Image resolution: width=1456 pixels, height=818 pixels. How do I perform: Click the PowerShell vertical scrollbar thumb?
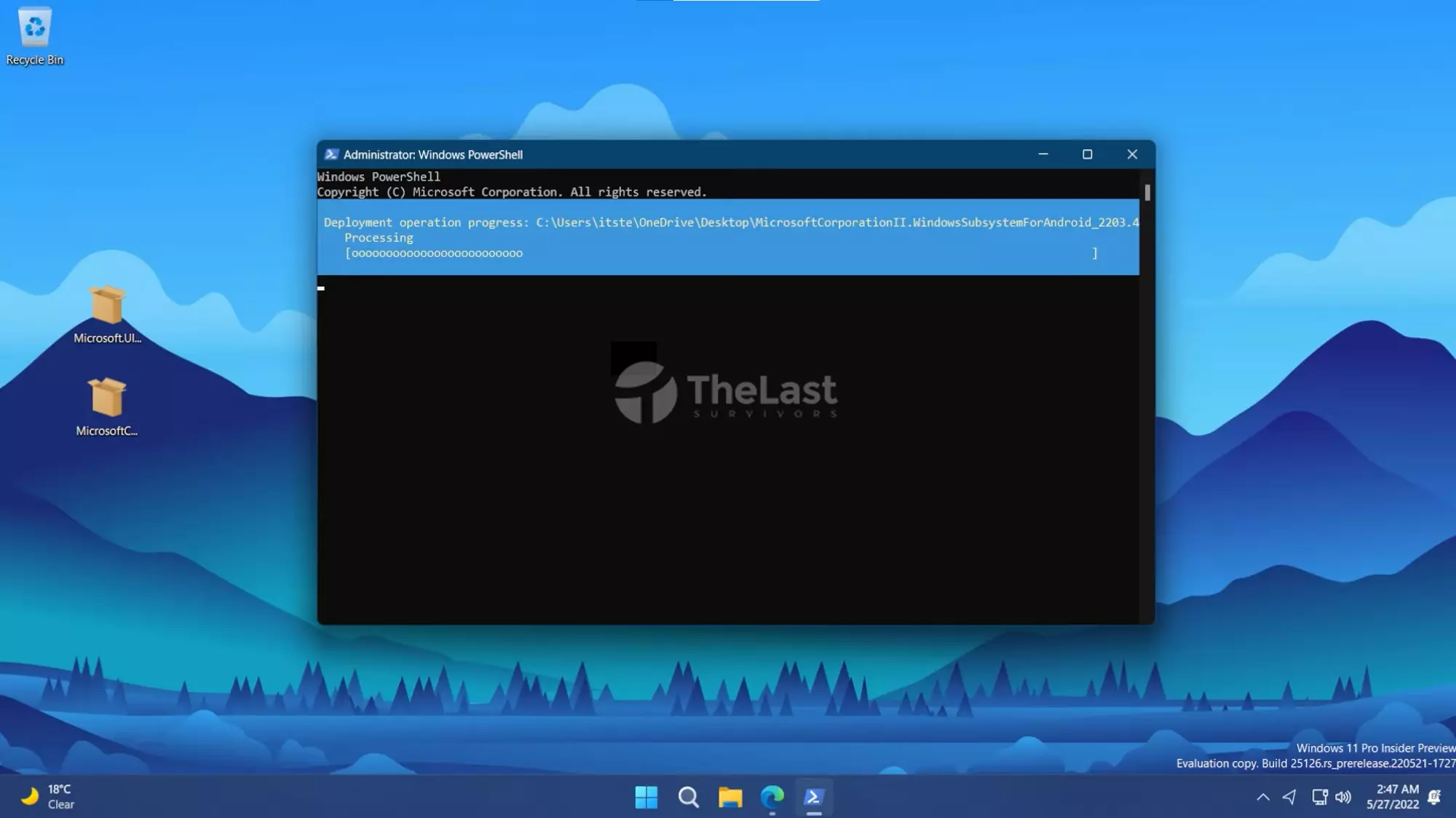coord(1147,192)
